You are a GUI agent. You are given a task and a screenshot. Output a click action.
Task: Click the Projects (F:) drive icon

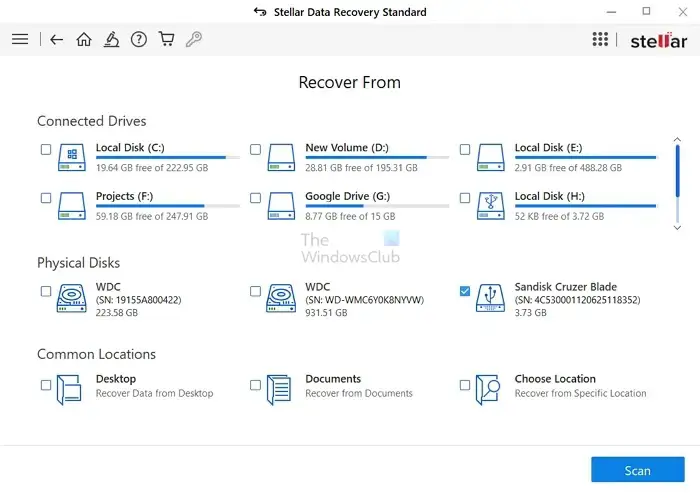pyautogui.click(x=71, y=205)
